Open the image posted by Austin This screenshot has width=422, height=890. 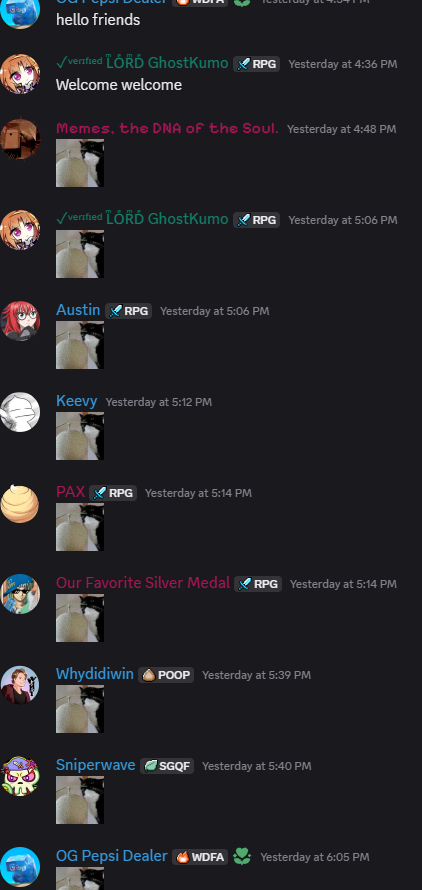click(80, 345)
